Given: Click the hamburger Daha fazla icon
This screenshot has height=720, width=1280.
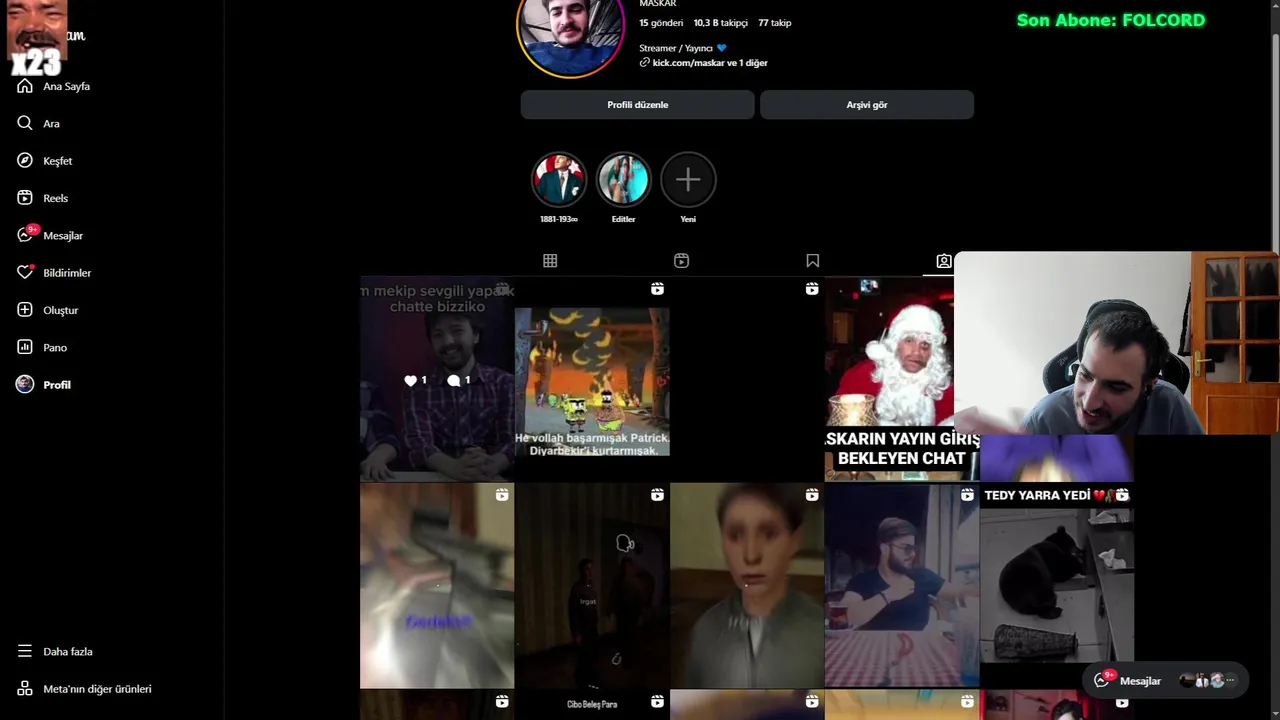Looking at the screenshot, I should (25, 651).
